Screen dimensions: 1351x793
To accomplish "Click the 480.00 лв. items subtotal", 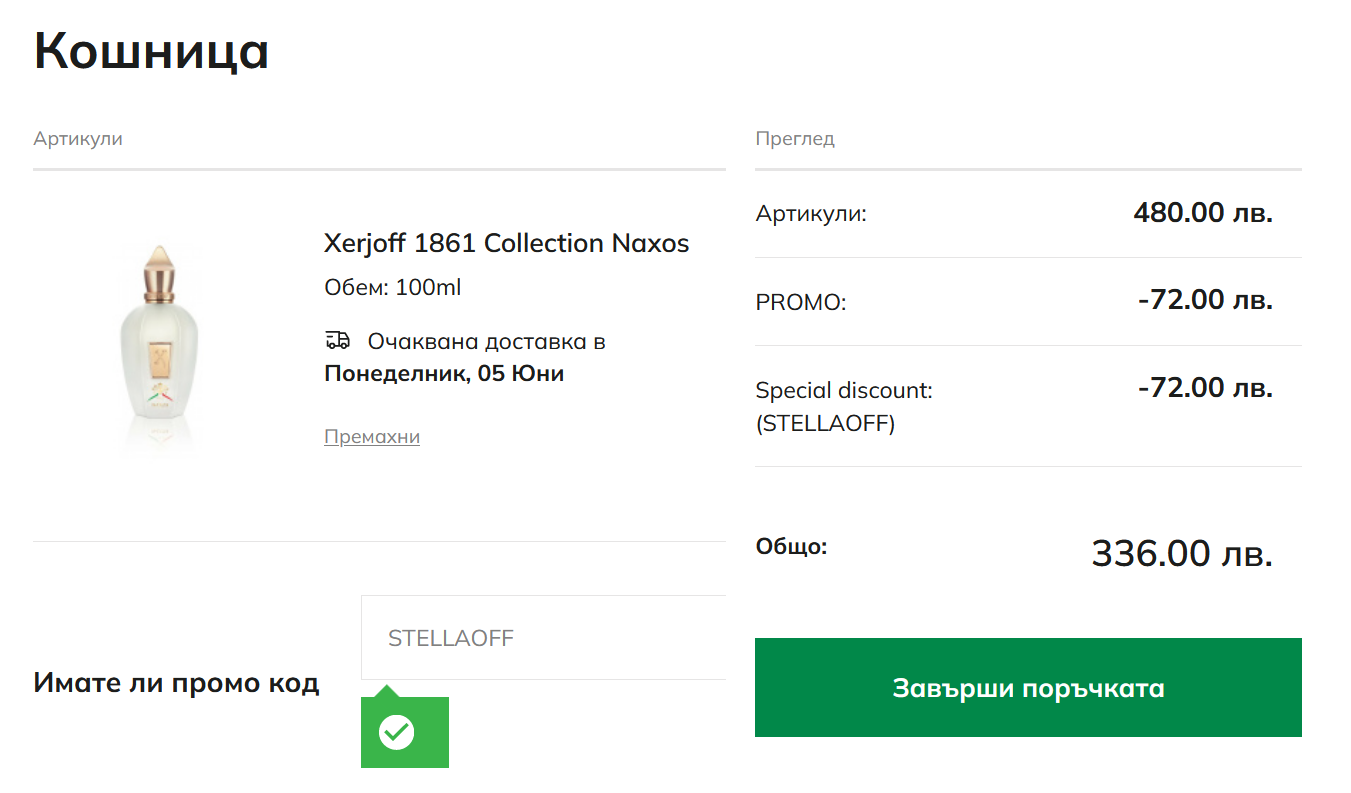I will 1202,212.
